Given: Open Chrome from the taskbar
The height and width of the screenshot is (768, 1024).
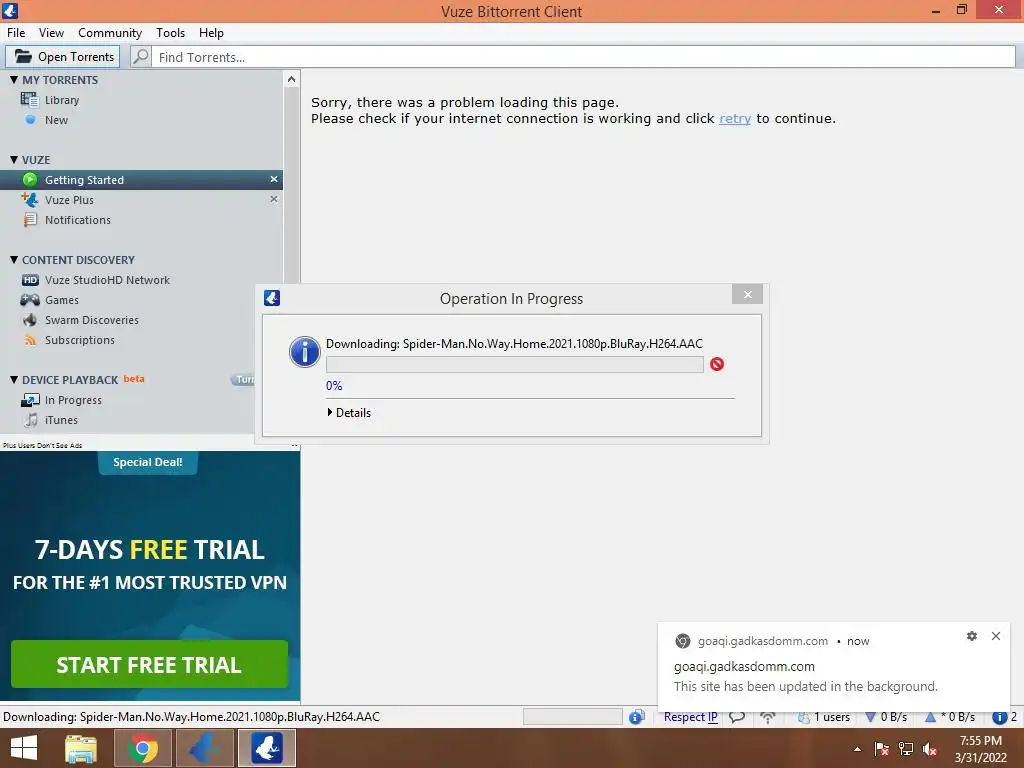Looking at the screenshot, I should coord(142,748).
